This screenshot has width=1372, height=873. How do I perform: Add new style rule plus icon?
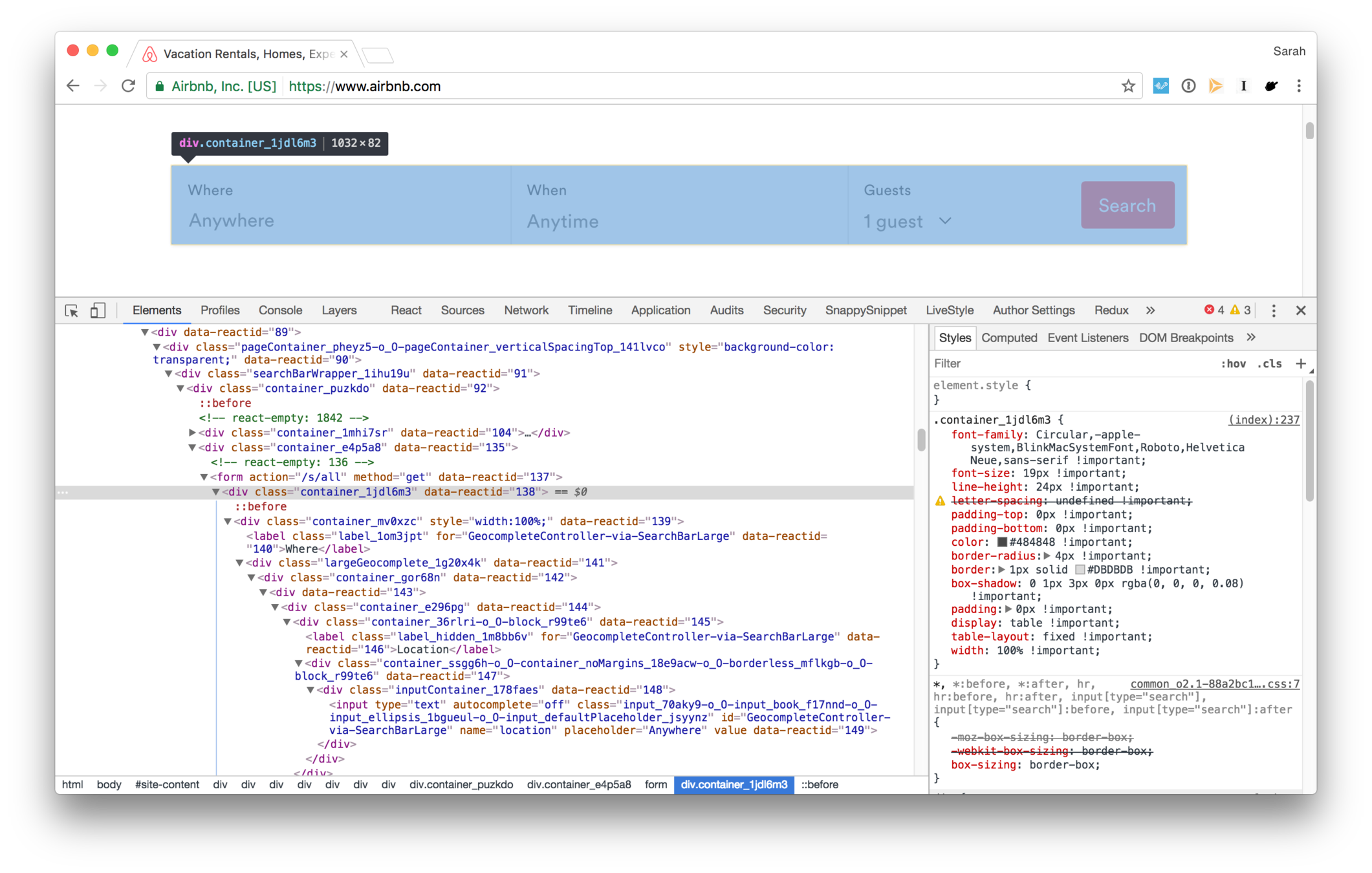(x=1300, y=363)
